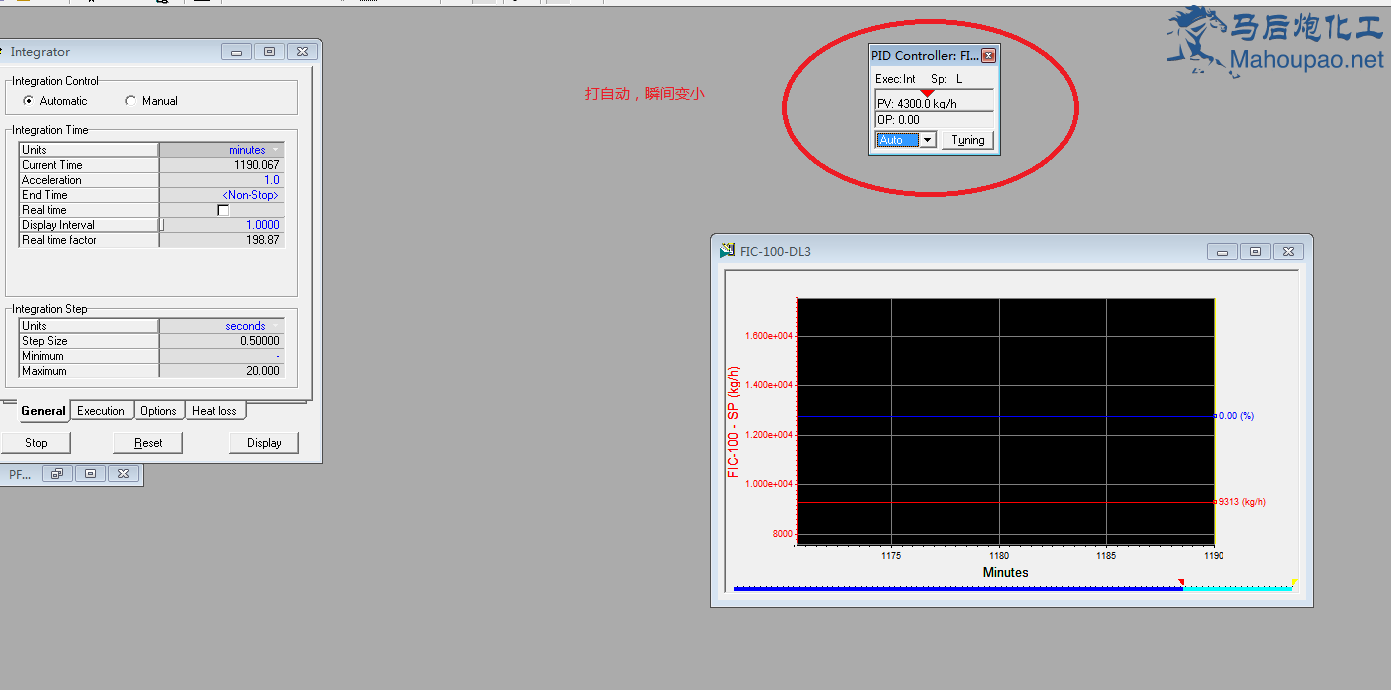Maximize the FIC-100-DL3 chart window

pos(1255,252)
